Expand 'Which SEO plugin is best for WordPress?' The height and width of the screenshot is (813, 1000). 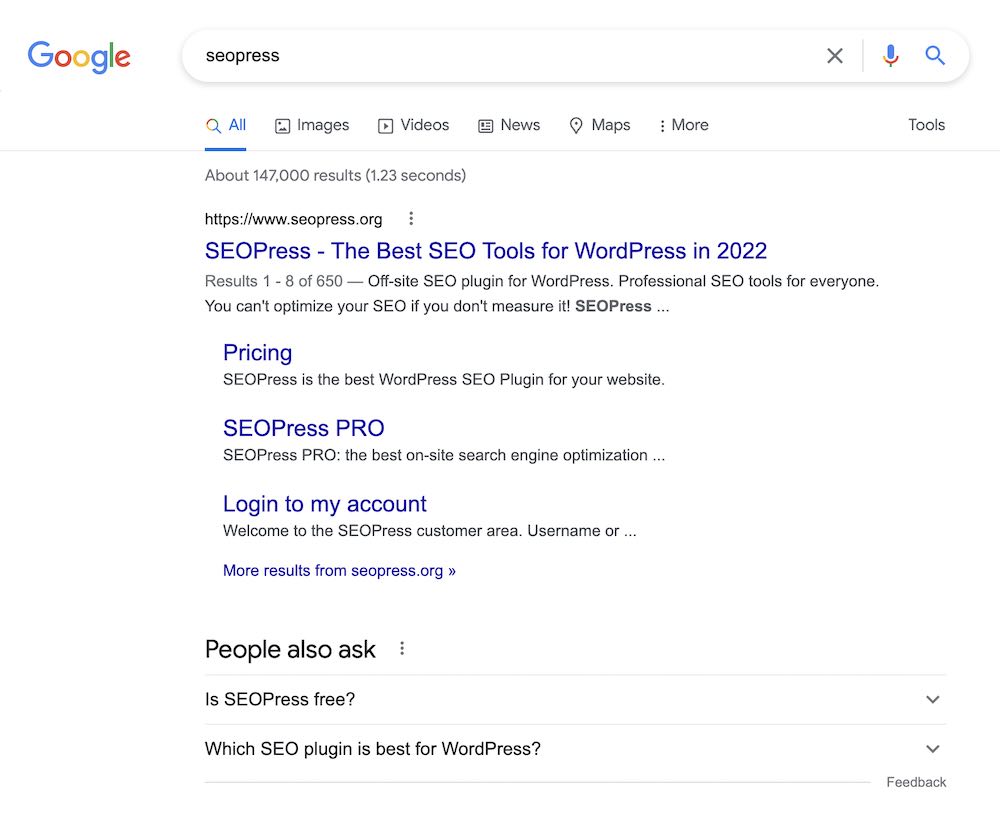[x=575, y=749]
